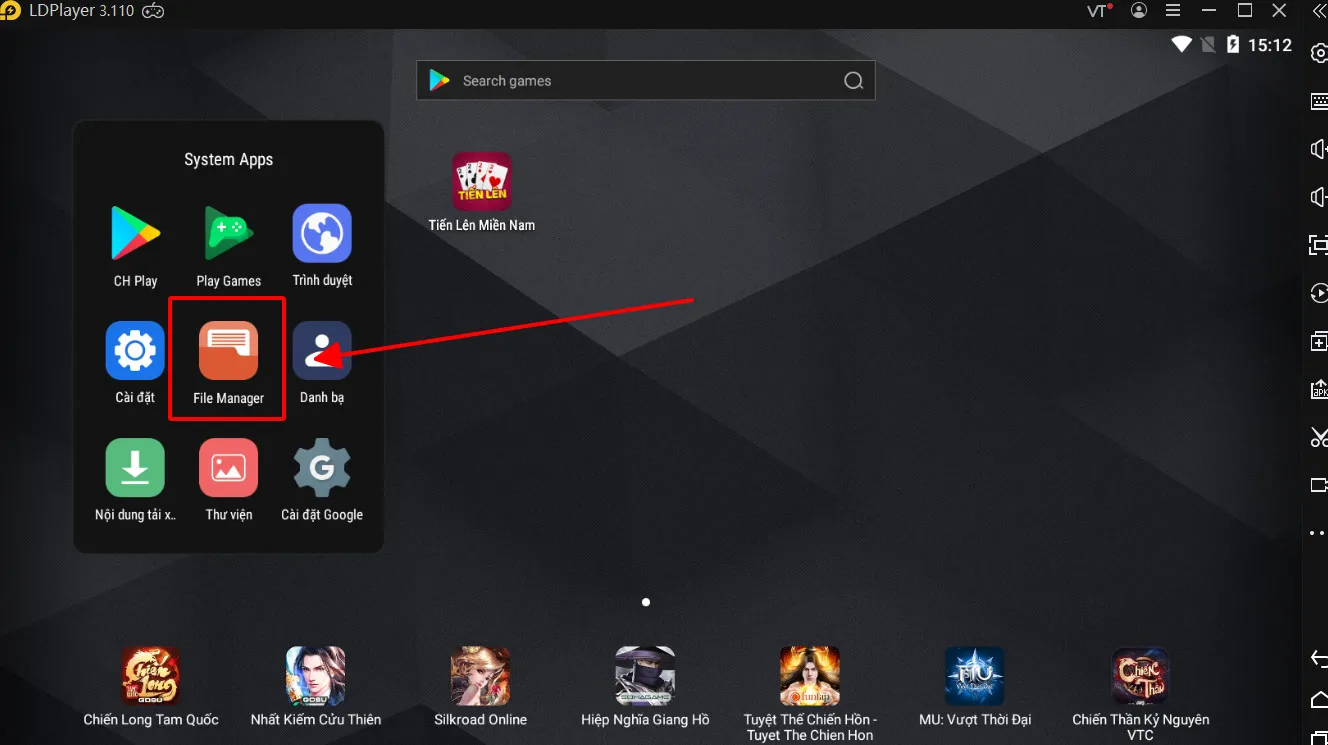Screen dimensions: 1328x745
Task: Click the System Apps folder title
Action: [x=228, y=160]
